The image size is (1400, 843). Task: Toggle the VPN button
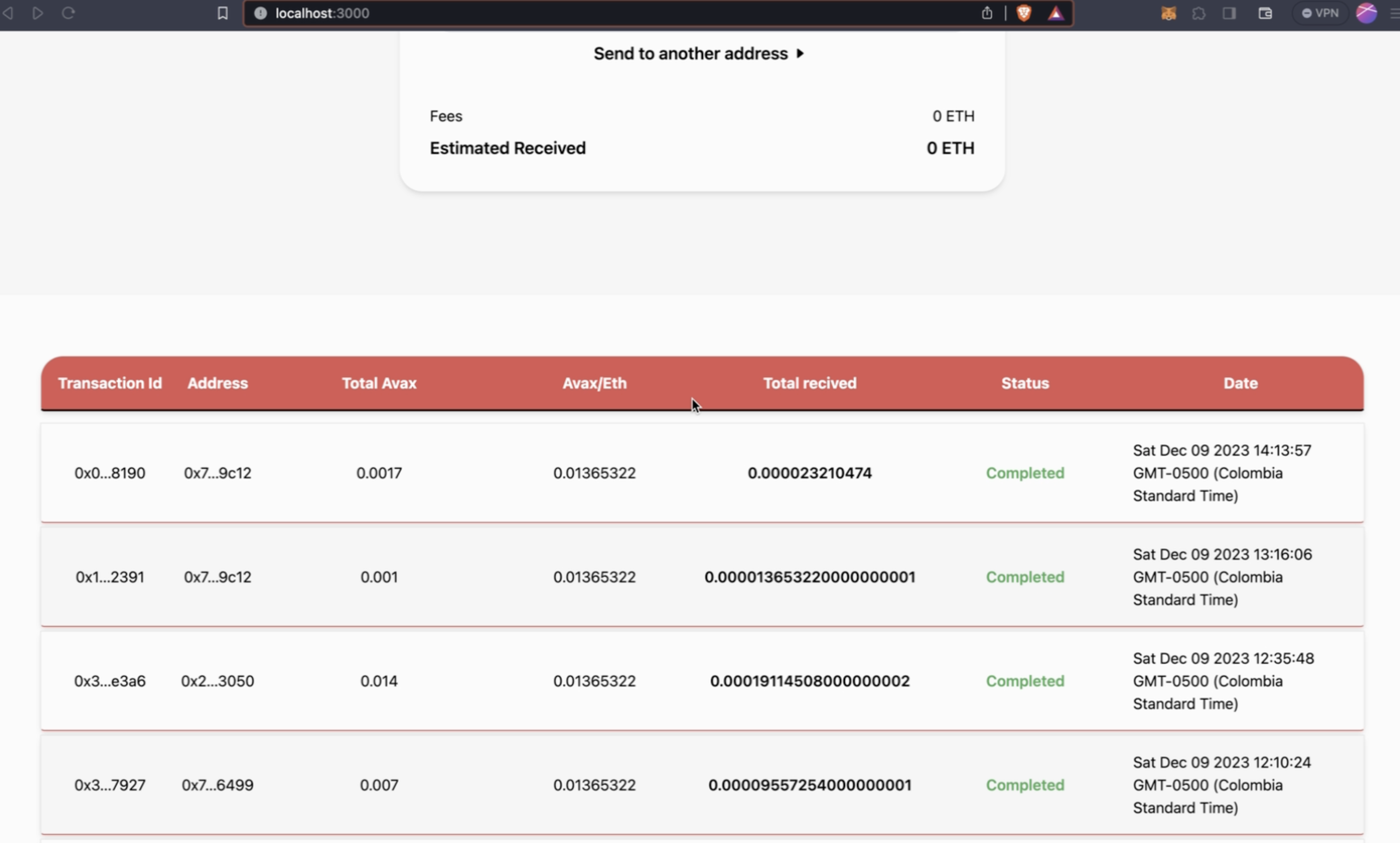coord(1320,13)
